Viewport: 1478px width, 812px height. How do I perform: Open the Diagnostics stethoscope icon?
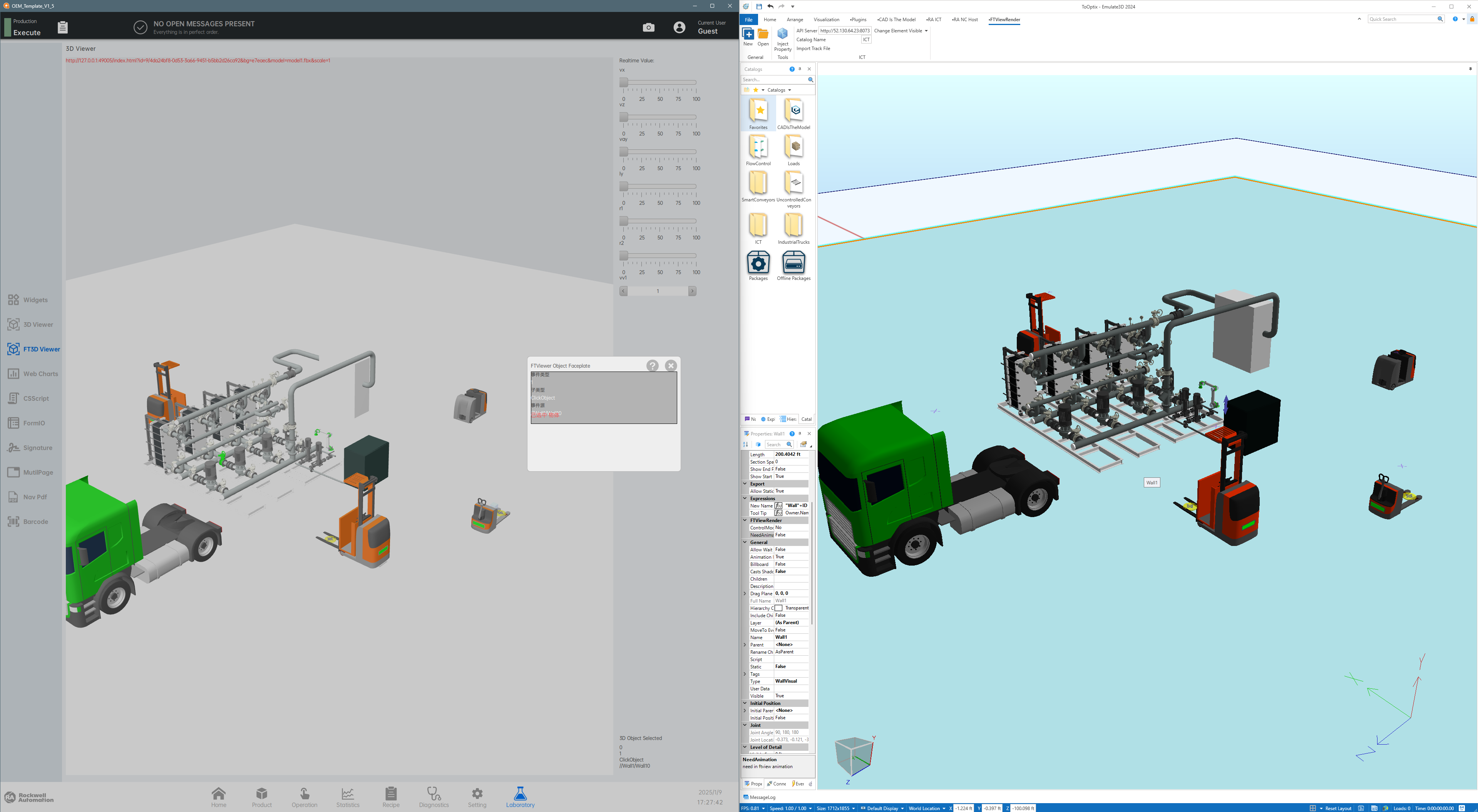pos(434,794)
